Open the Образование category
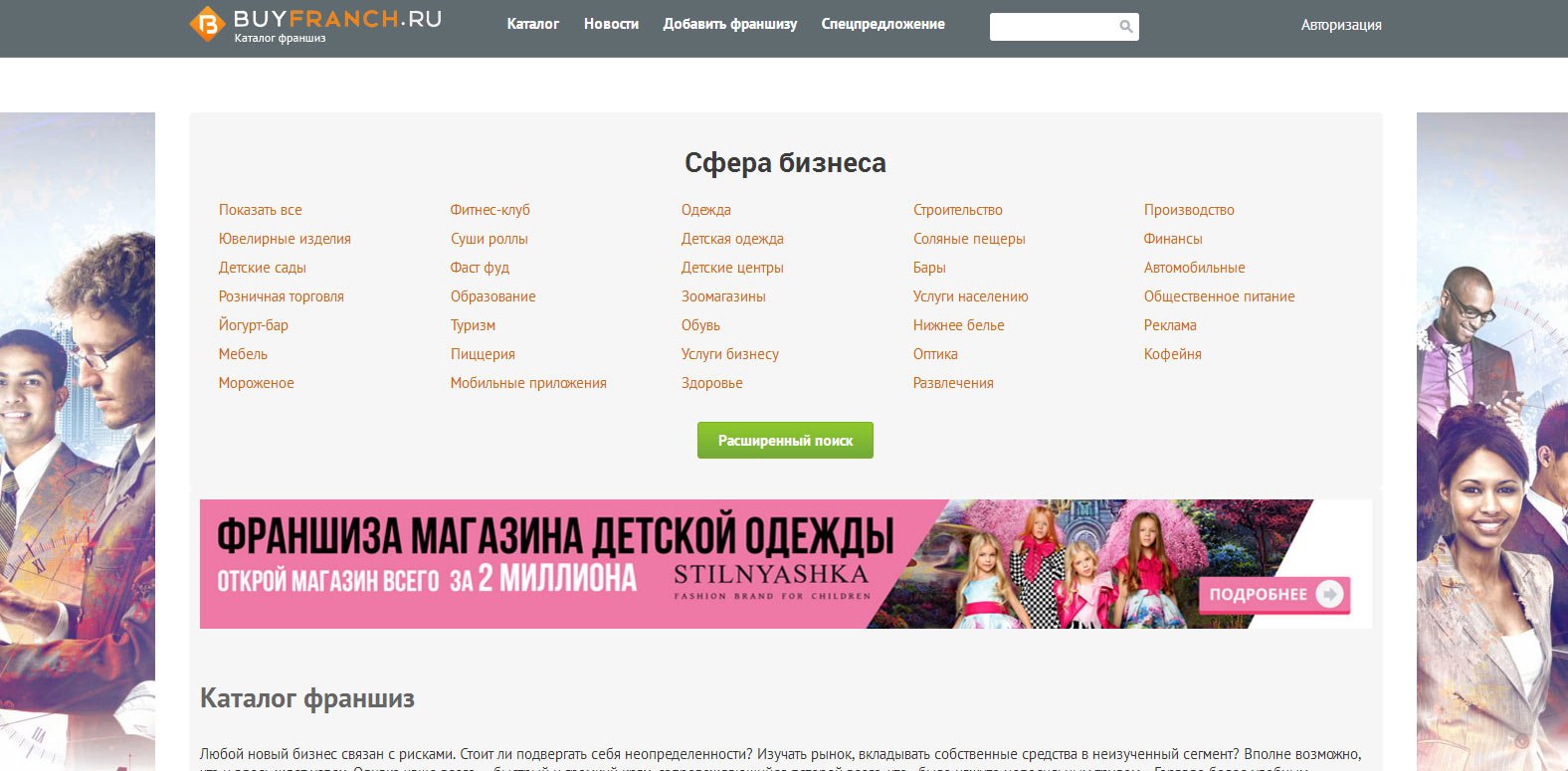 (x=493, y=296)
